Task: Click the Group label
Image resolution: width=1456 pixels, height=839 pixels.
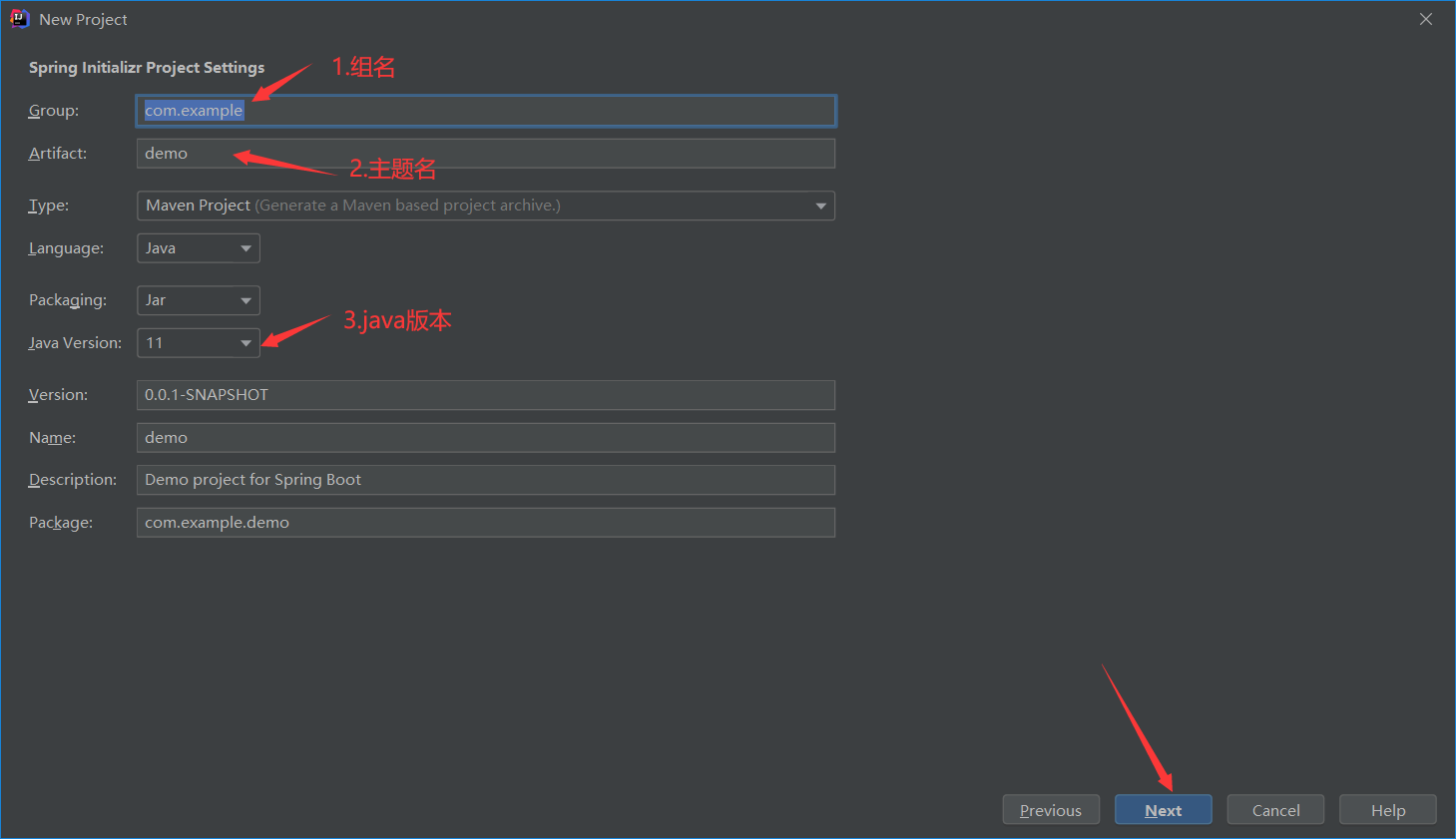Action: 54,111
